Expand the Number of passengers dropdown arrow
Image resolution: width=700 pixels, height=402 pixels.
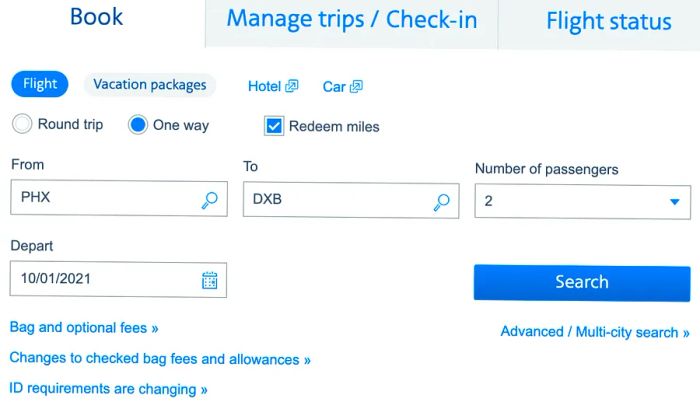(675, 202)
